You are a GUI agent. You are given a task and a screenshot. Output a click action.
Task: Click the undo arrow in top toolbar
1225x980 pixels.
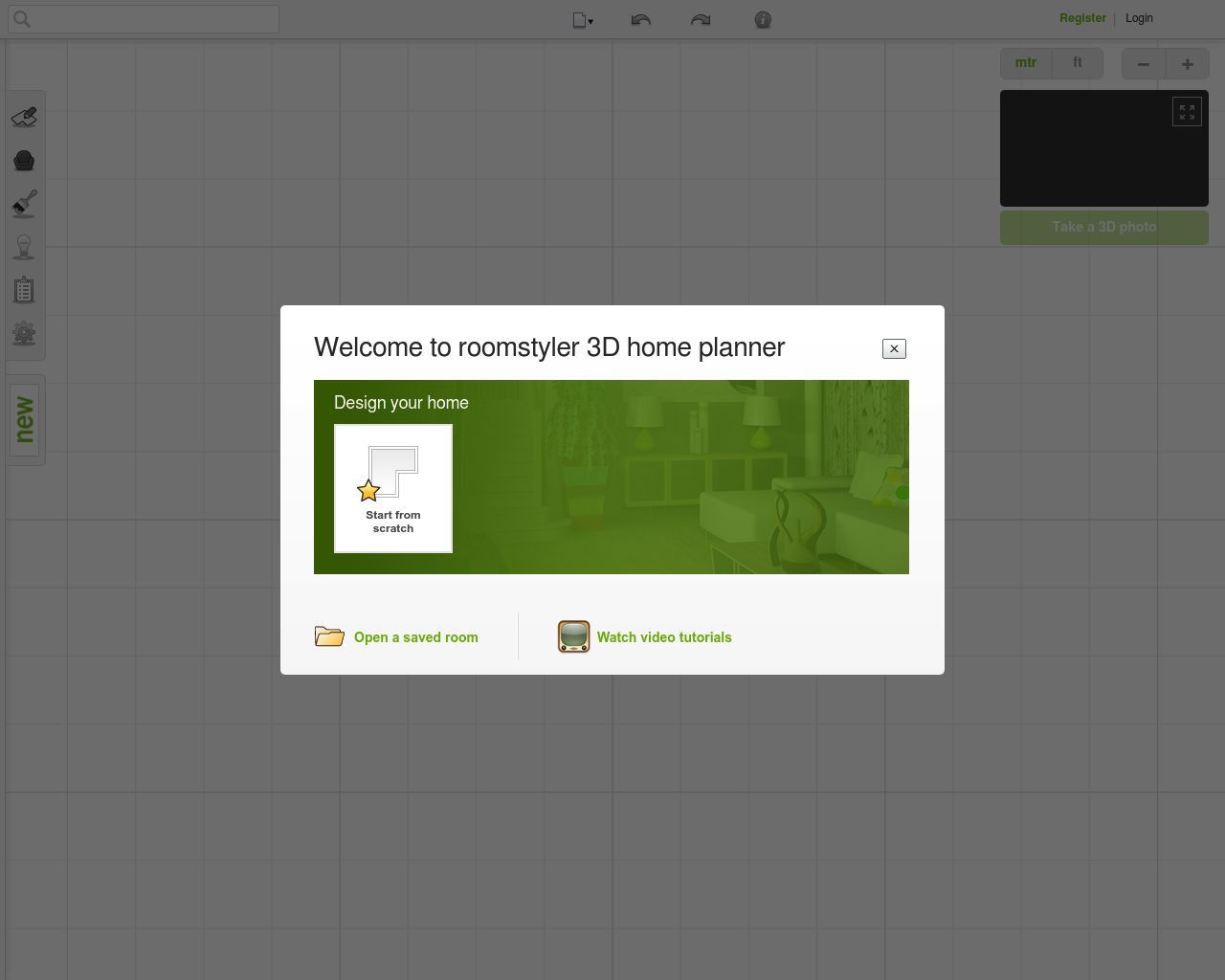[x=641, y=20]
